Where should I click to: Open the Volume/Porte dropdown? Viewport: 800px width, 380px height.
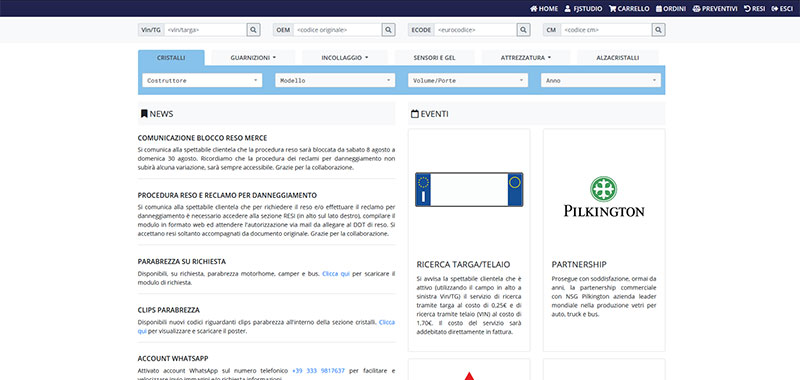(x=468, y=81)
